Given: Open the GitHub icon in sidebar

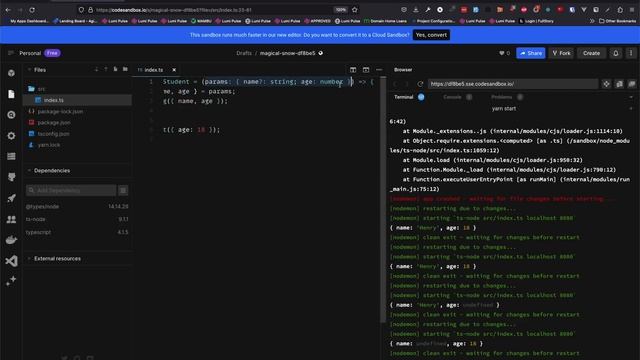Looking at the screenshot, I should [x=11, y=177].
